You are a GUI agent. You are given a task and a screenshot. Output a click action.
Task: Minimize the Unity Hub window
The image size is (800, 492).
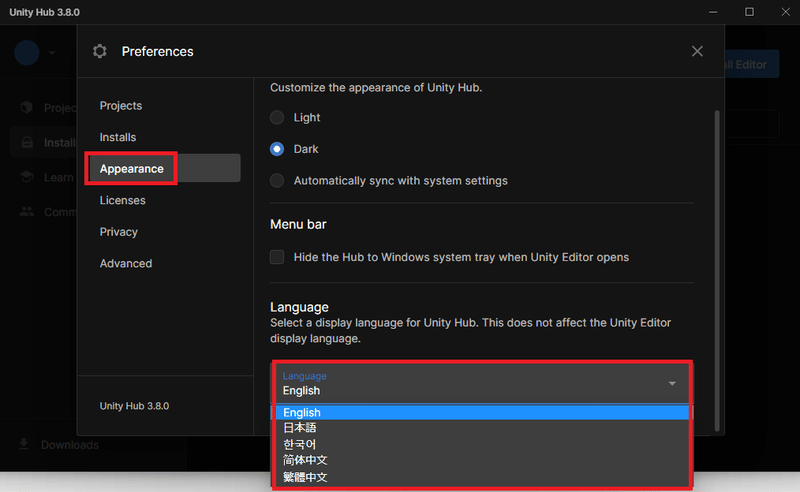click(x=713, y=12)
